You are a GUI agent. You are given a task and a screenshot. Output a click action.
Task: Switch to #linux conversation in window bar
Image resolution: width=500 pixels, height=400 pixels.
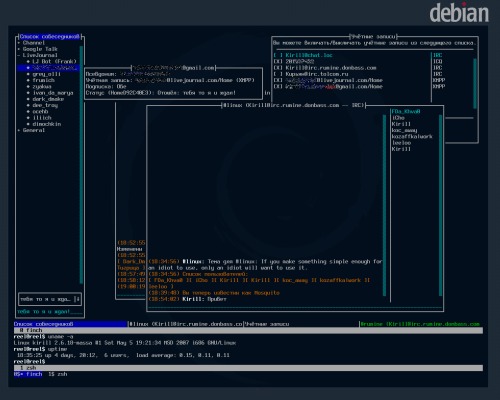coord(185,324)
